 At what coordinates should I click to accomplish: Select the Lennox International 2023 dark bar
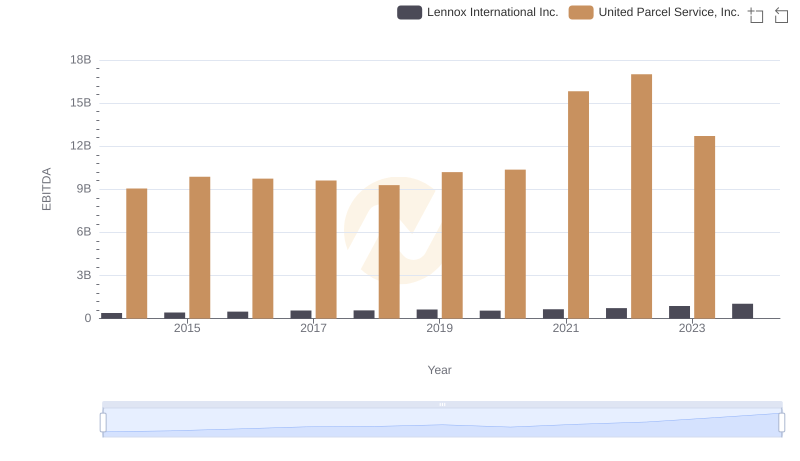(x=680, y=312)
